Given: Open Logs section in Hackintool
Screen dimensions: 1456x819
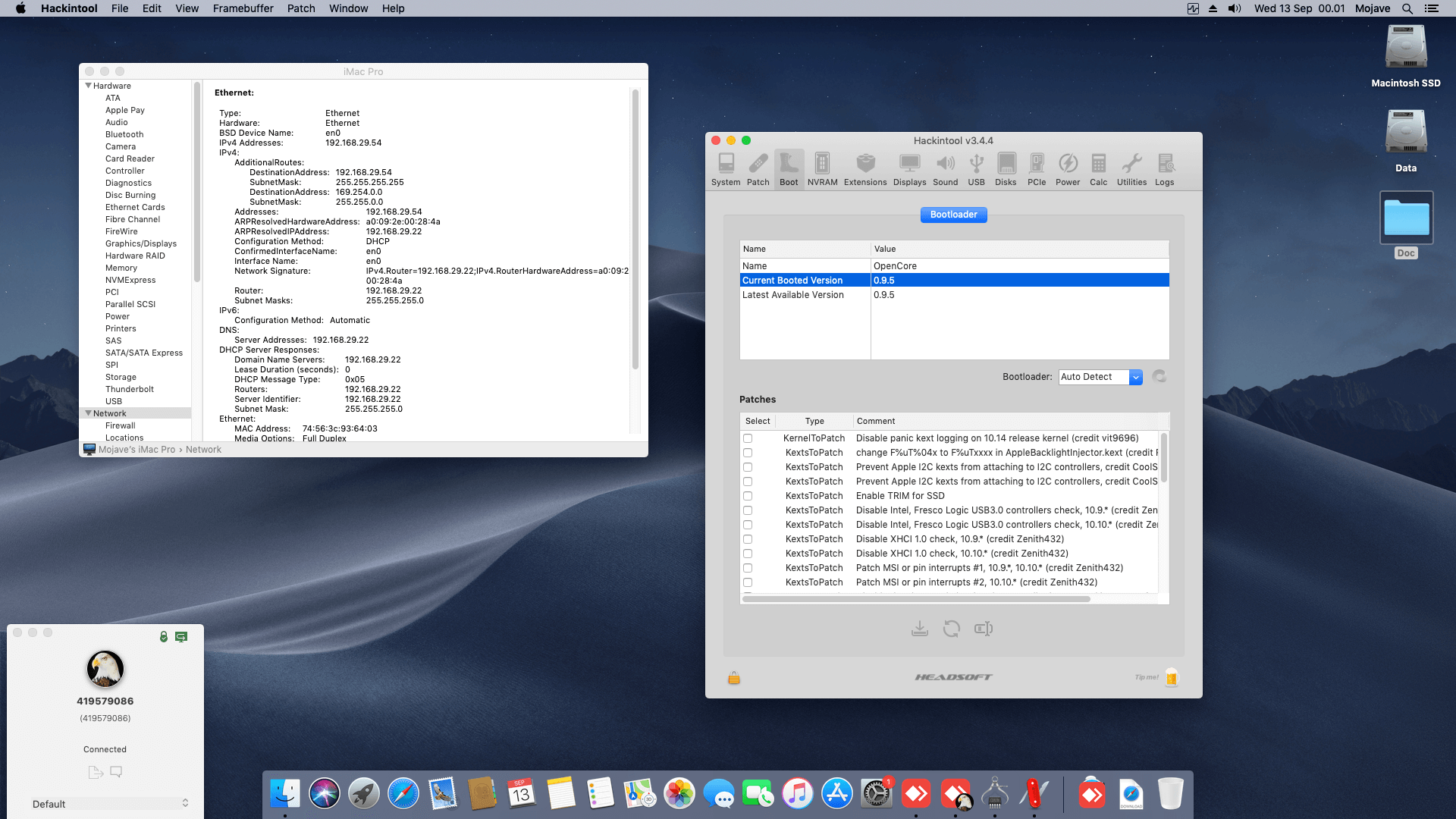Looking at the screenshot, I should [x=1165, y=170].
